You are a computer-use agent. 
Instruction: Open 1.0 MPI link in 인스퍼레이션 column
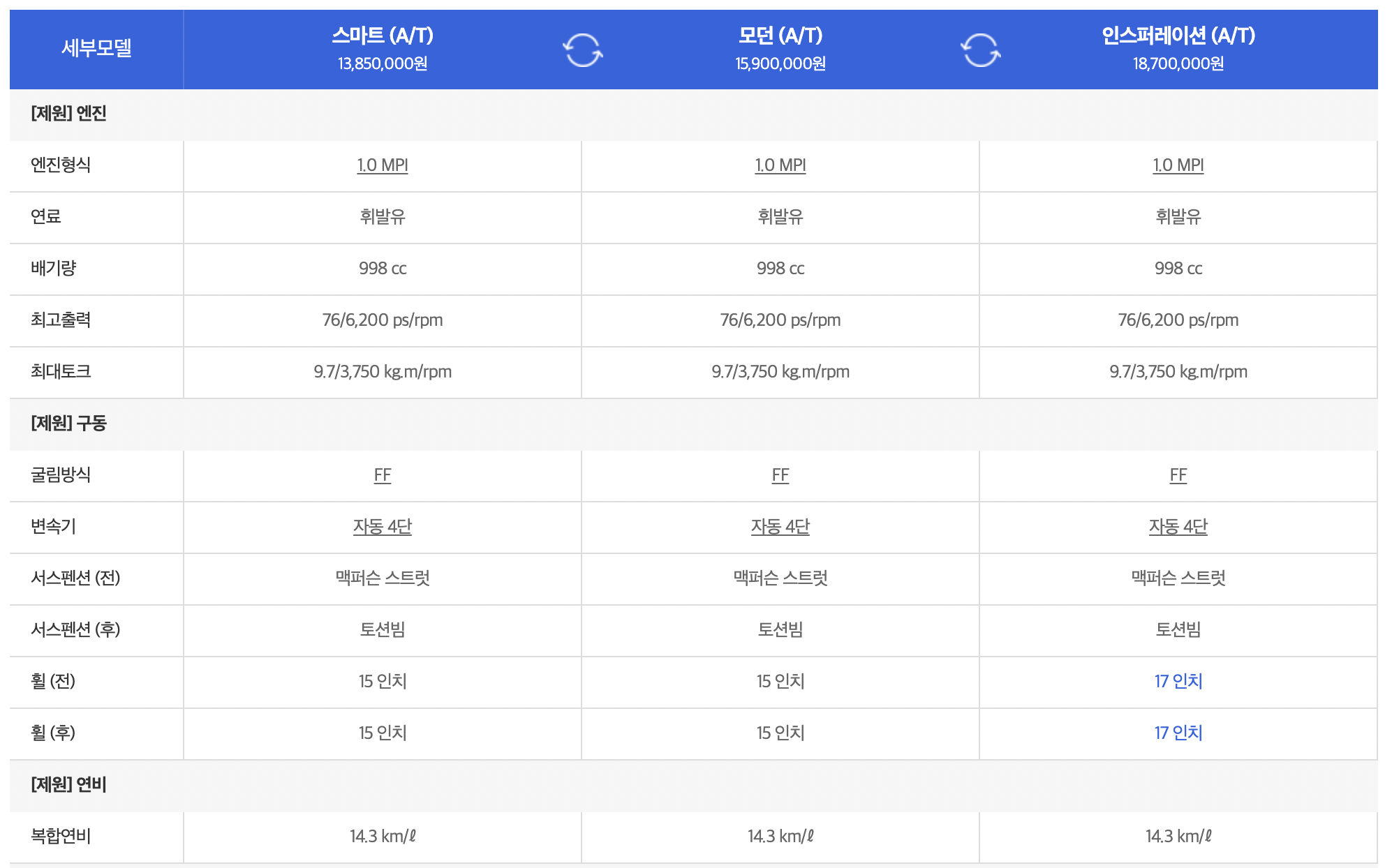[x=1178, y=165]
